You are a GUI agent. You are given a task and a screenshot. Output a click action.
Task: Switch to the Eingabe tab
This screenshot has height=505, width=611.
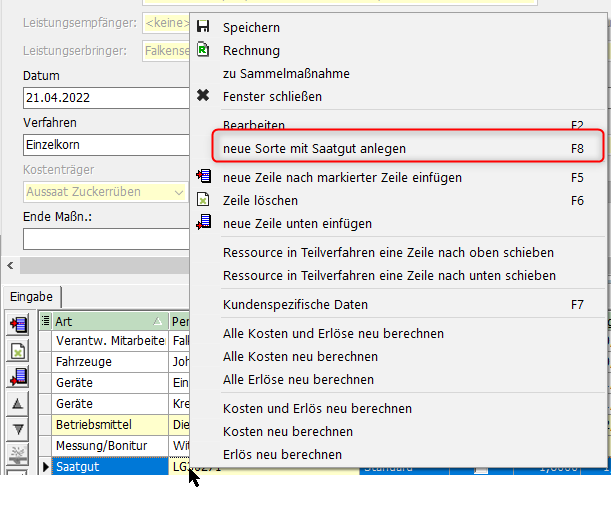coord(31,296)
